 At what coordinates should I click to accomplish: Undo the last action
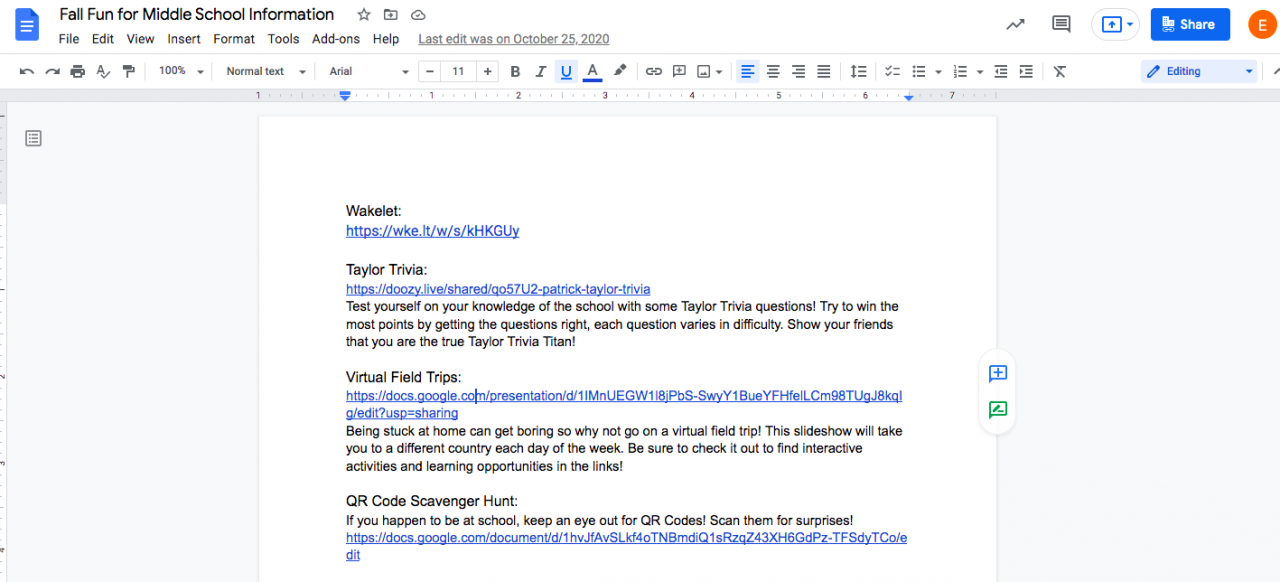pyautogui.click(x=27, y=71)
